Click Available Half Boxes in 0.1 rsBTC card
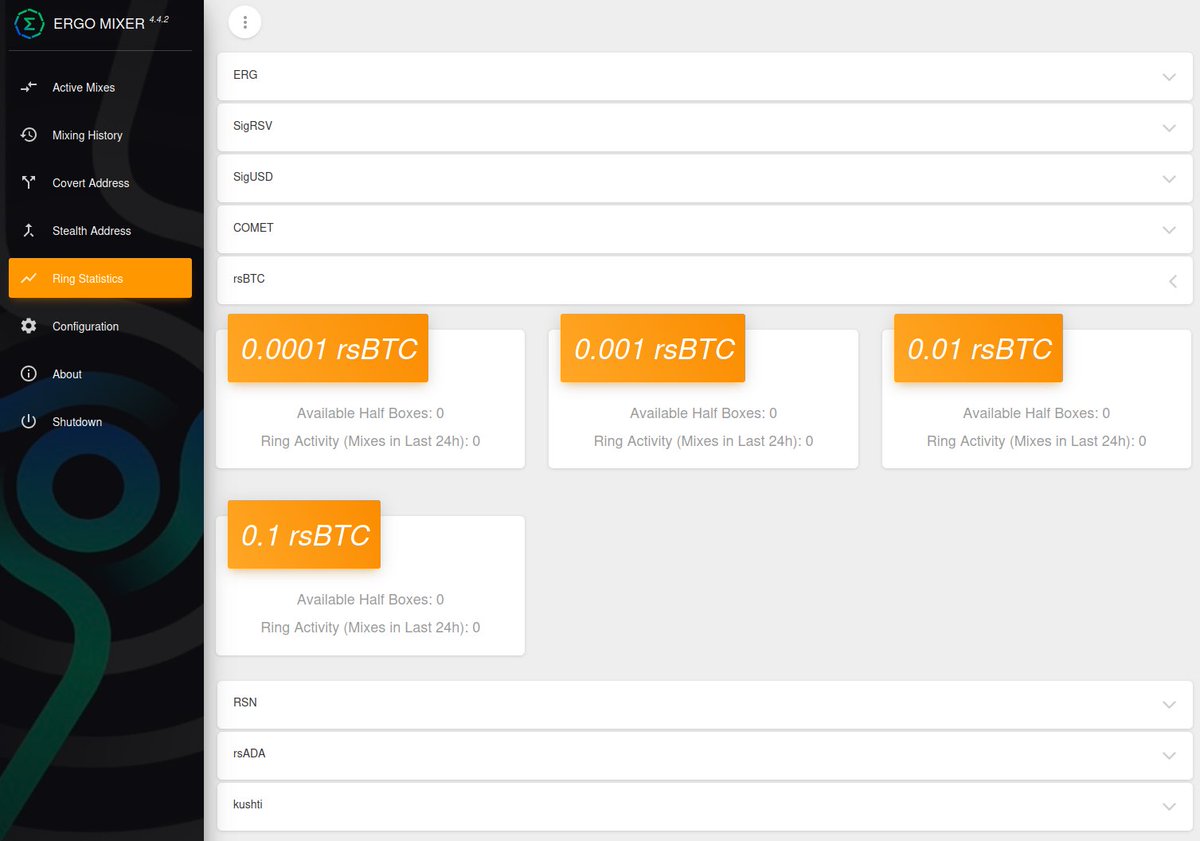 coord(370,600)
